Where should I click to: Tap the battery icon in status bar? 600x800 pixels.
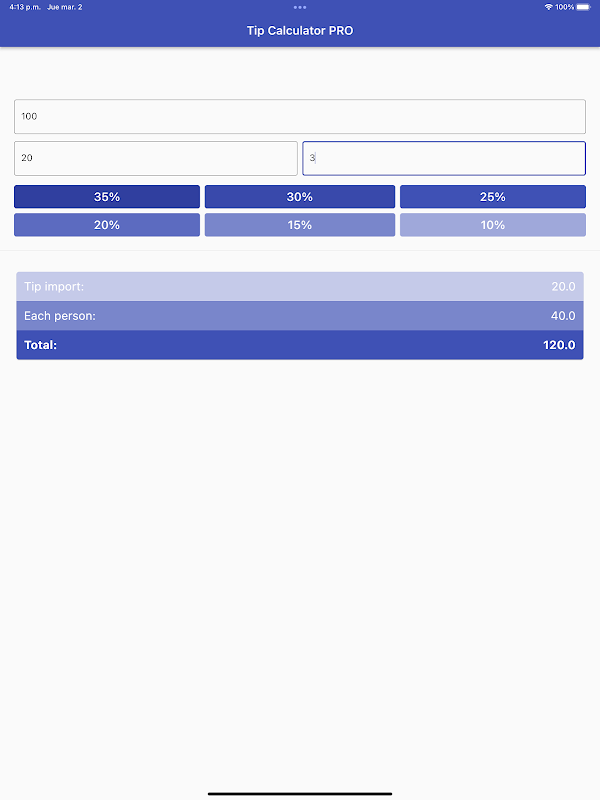click(583, 7)
